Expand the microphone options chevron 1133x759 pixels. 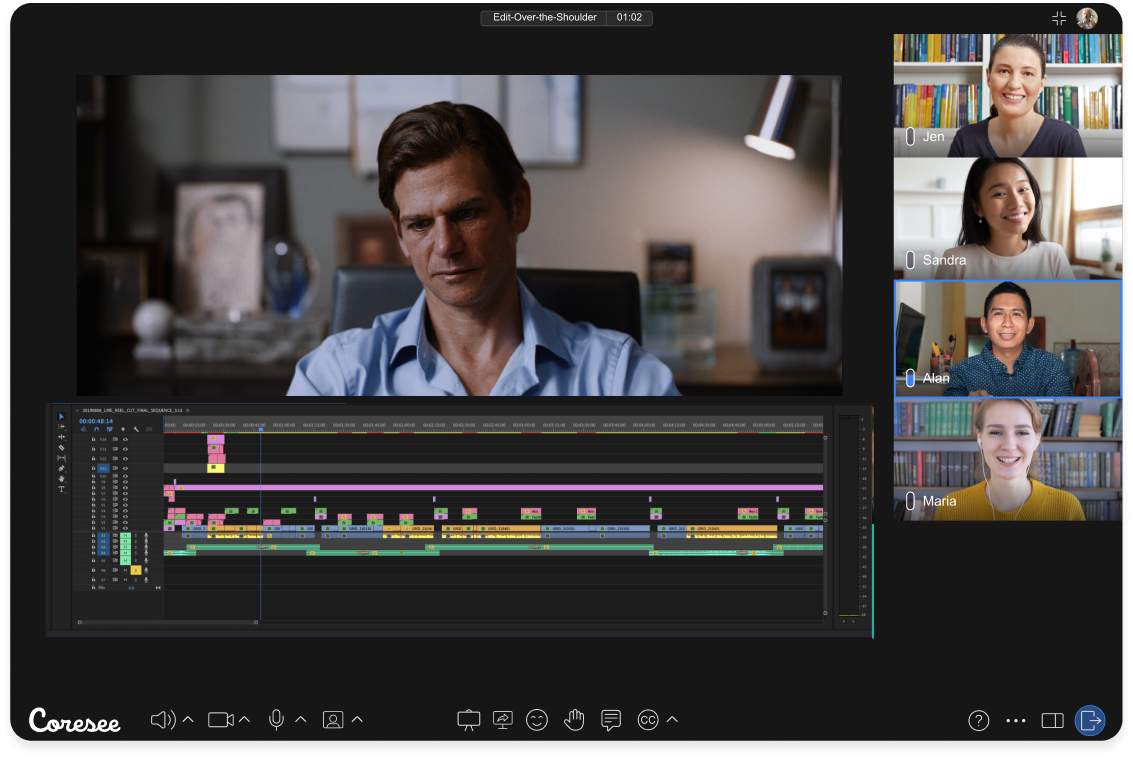tap(301, 720)
